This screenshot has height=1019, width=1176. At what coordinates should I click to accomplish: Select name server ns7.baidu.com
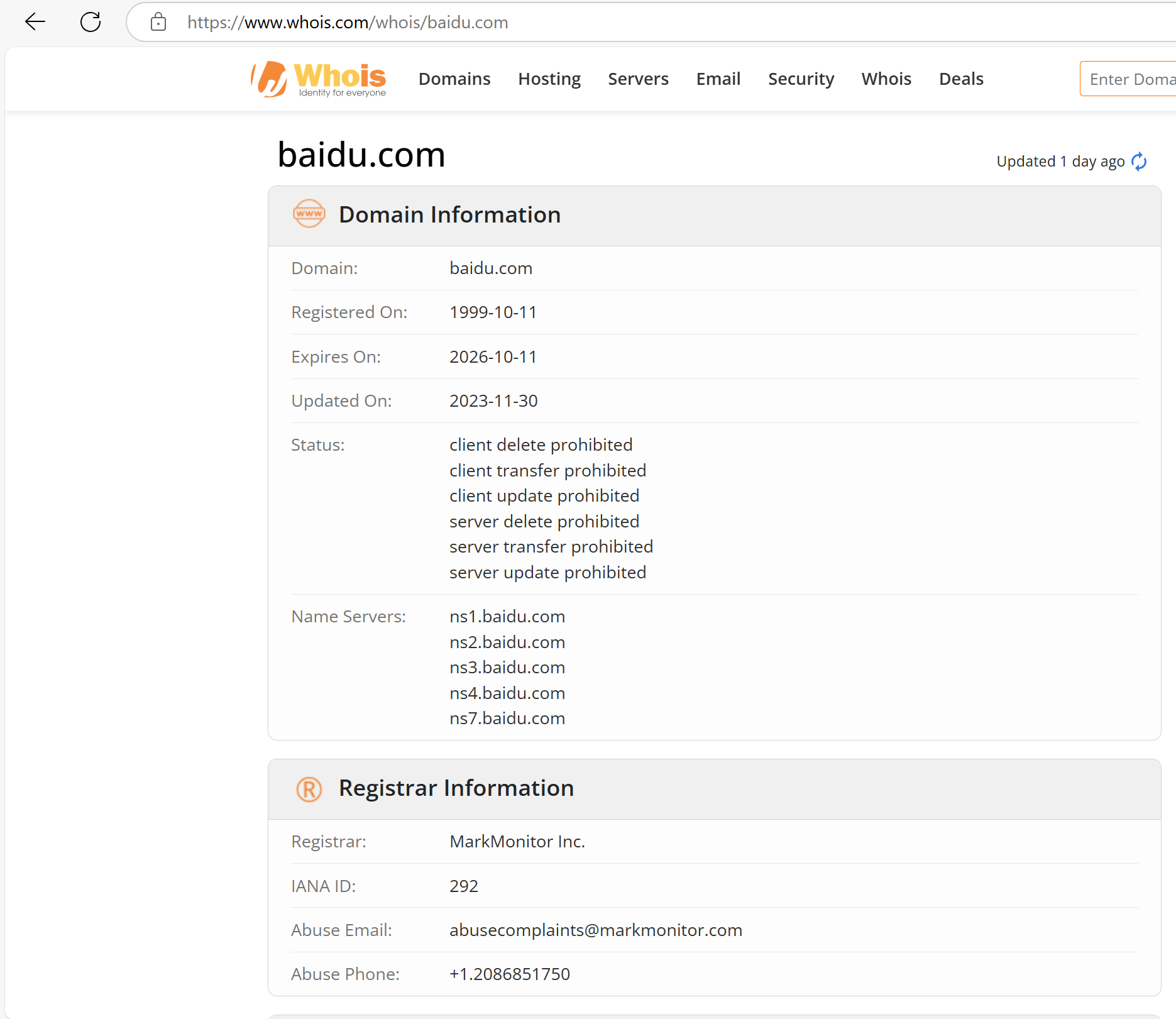point(507,719)
